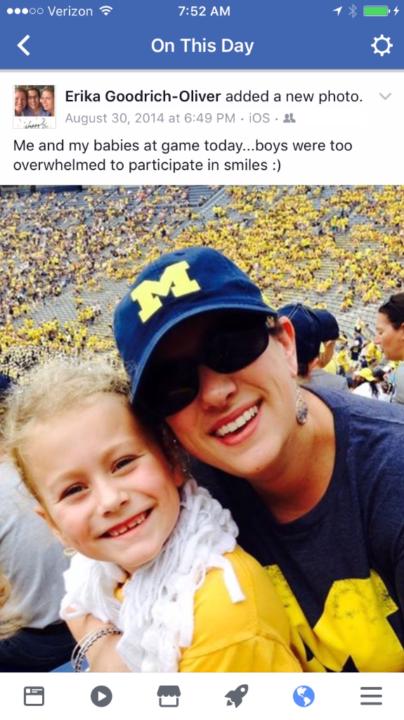Open On This Day settings gear
The width and height of the screenshot is (404, 720).
tap(382, 45)
